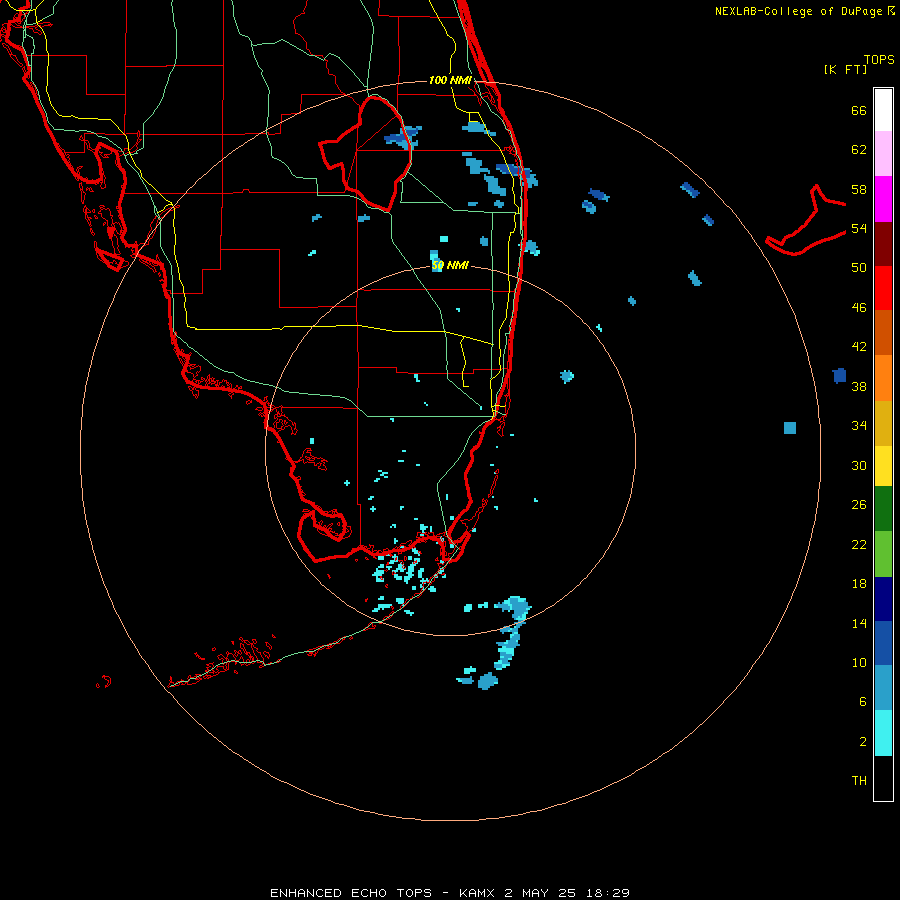This screenshot has width=900, height=900.
Task: Click the yellow legend swatch
Action: pos(883,465)
